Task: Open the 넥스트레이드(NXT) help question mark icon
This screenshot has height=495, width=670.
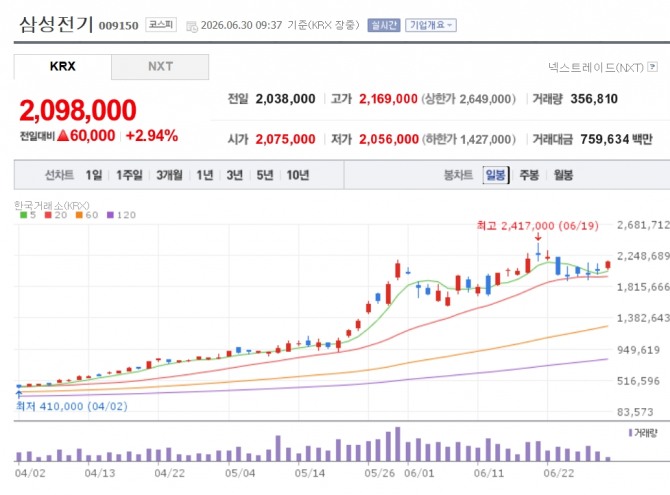Action: coord(652,67)
